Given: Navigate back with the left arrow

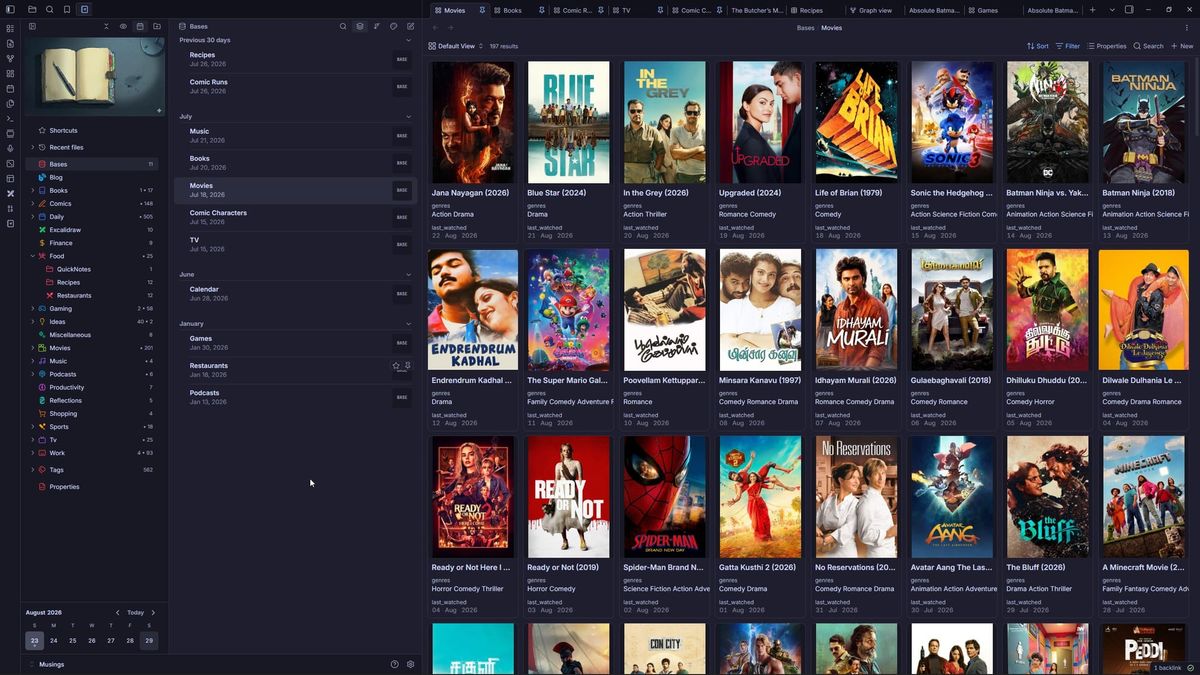Looking at the screenshot, I should point(435,27).
